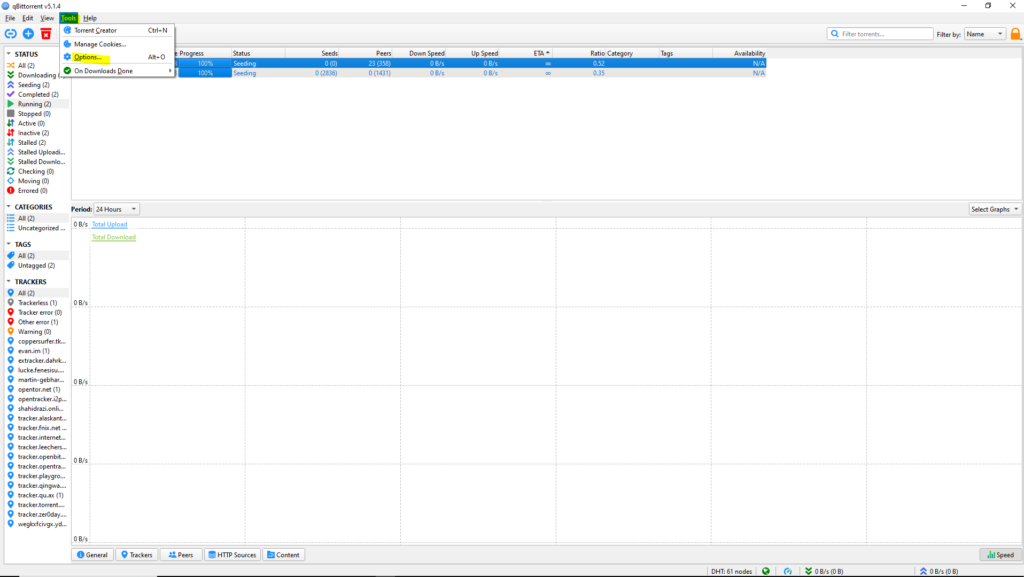Sort by the ETA column header

click(x=528, y=54)
